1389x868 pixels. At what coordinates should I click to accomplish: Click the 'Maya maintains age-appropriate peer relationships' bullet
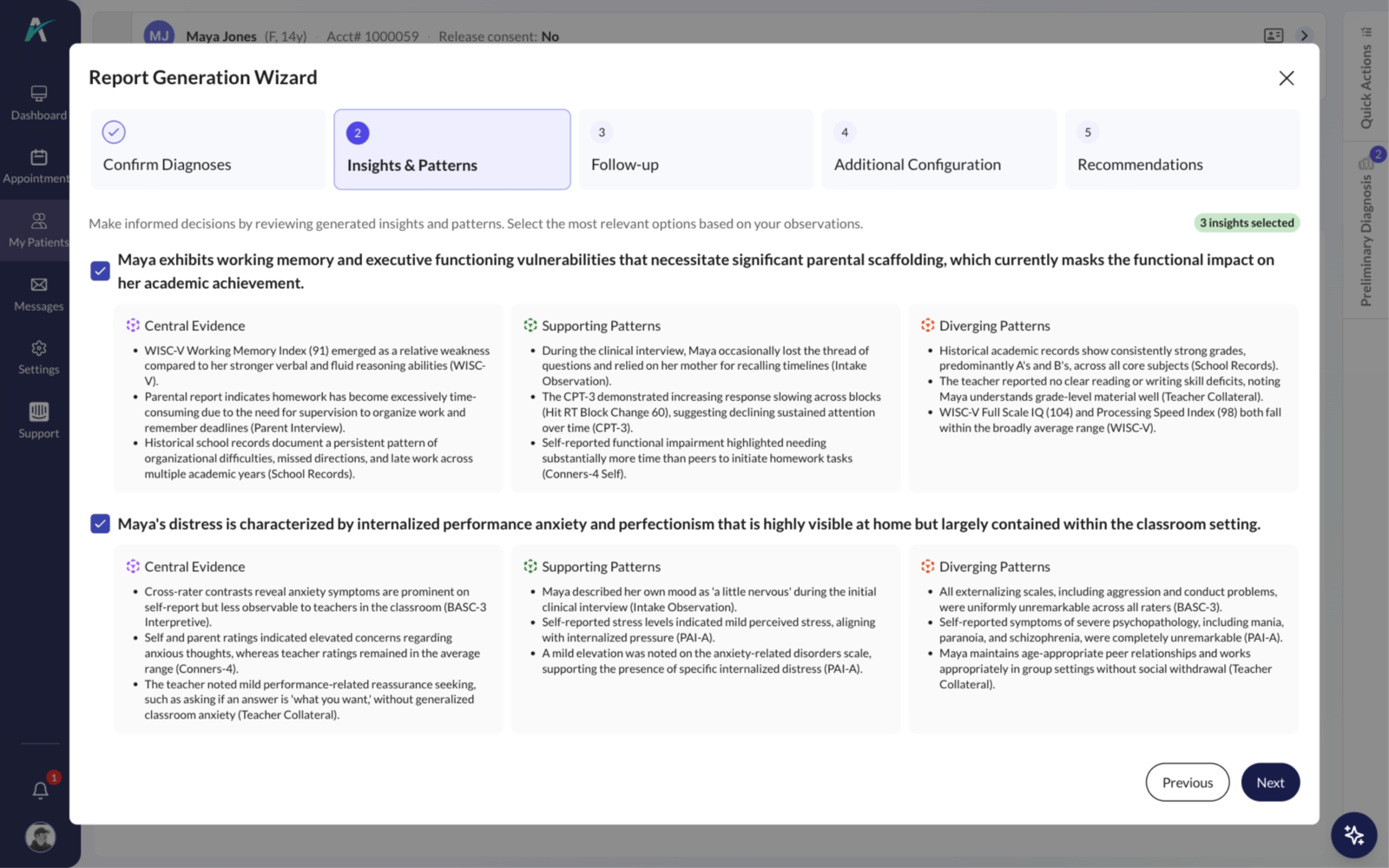pyautogui.click(x=1106, y=668)
